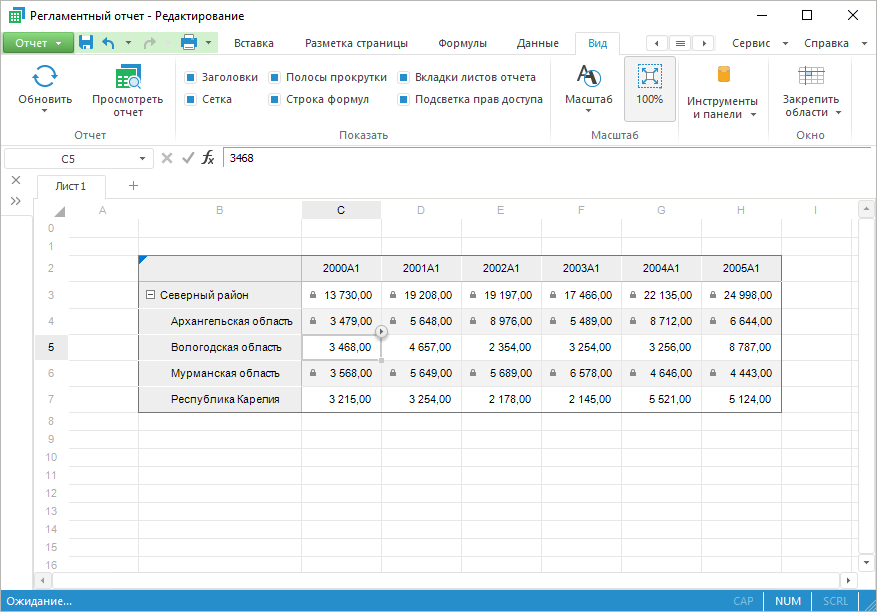Add a new sheet with plus button
Image resolution: width=877 pixels, height=612 pixels.
[x=133, y=185]
